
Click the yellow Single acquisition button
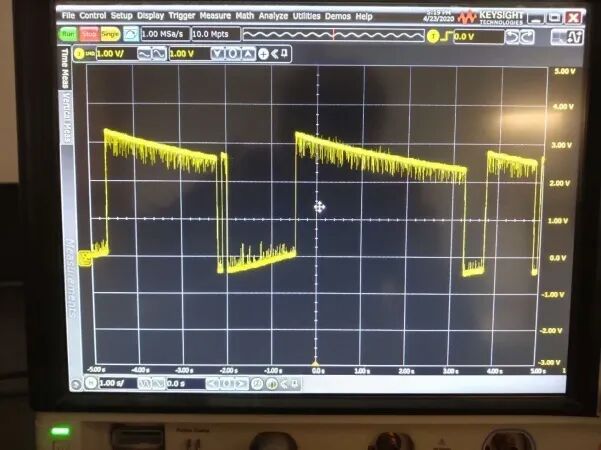pyautogui.click(x=110, y=34)
